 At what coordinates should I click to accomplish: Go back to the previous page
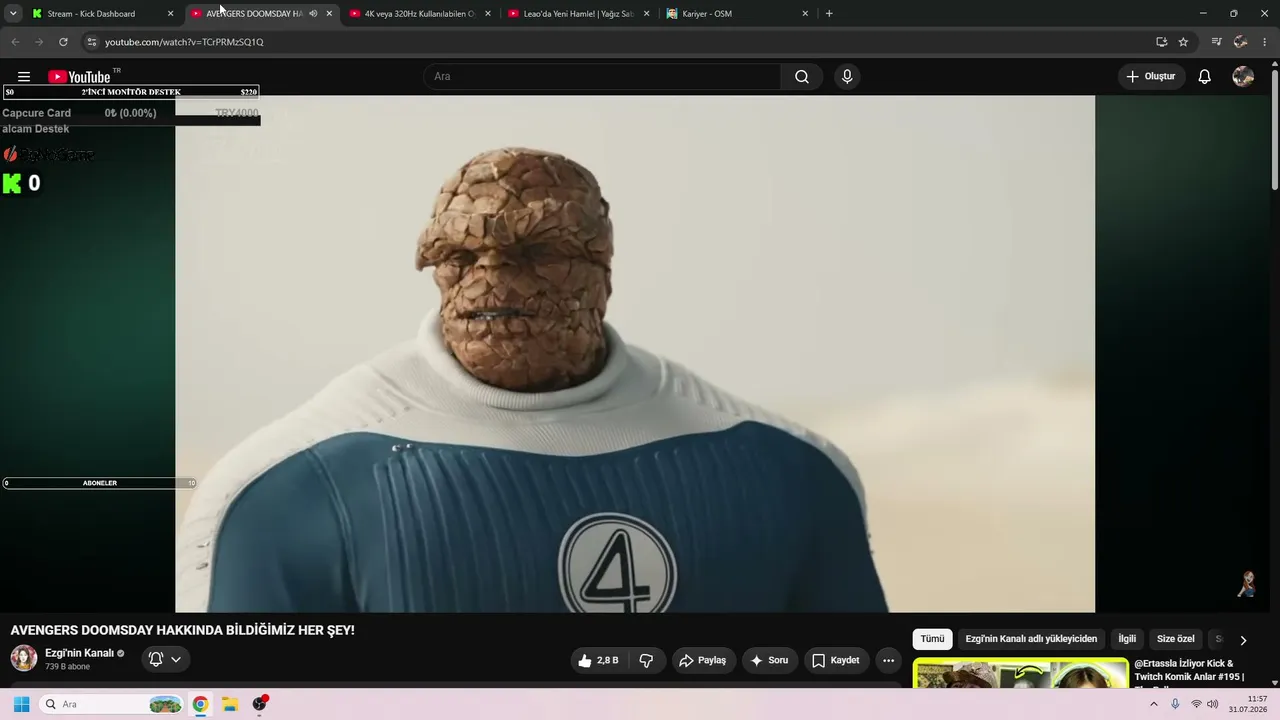[x=15, y=42]
